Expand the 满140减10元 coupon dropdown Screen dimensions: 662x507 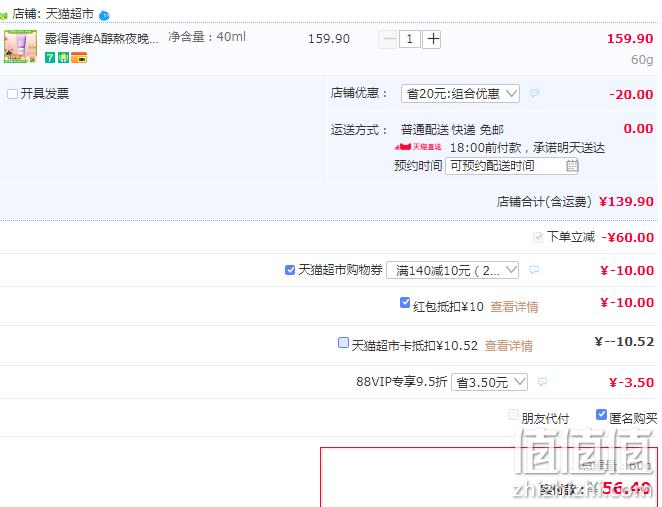point(453,270)
